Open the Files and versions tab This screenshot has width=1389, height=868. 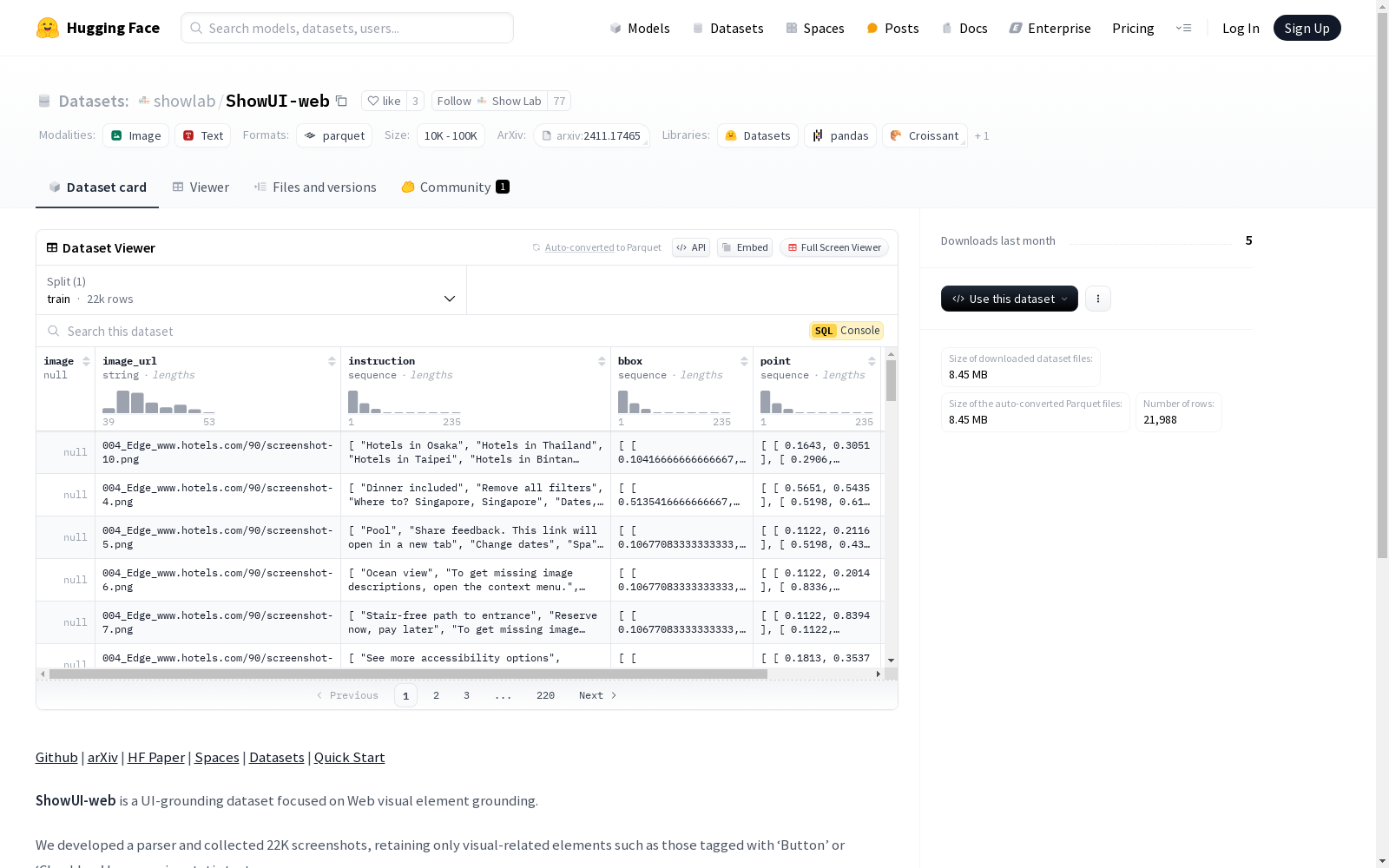click(315, 187)
